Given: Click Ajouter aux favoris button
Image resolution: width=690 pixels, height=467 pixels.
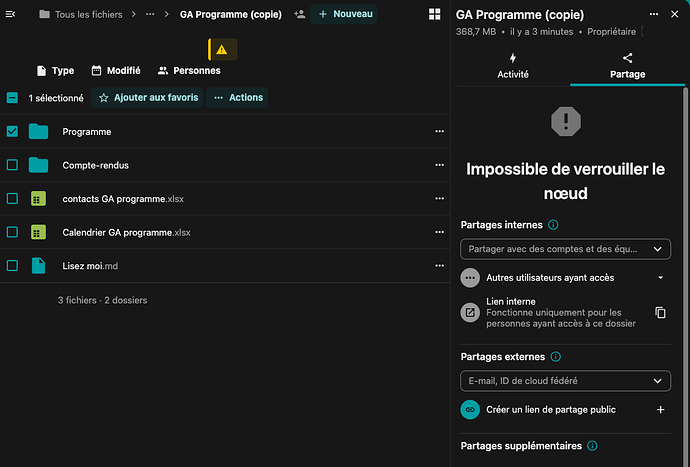Looking at the screenshot, I should coord(148,97).
